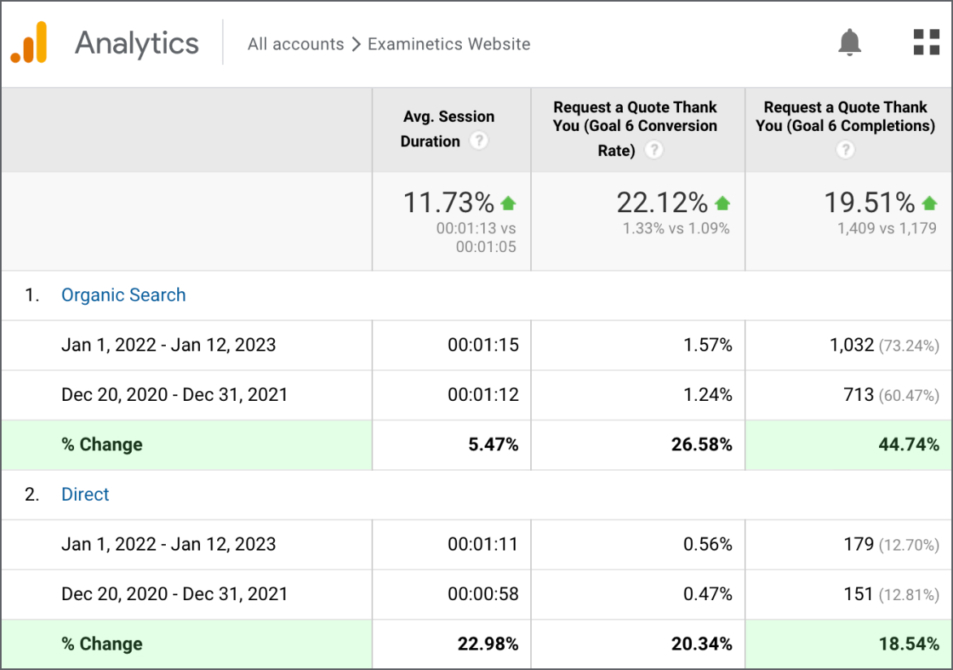Screen dimensions: 953x670
Task: Open the notifications bell
Action: point(849,42)
